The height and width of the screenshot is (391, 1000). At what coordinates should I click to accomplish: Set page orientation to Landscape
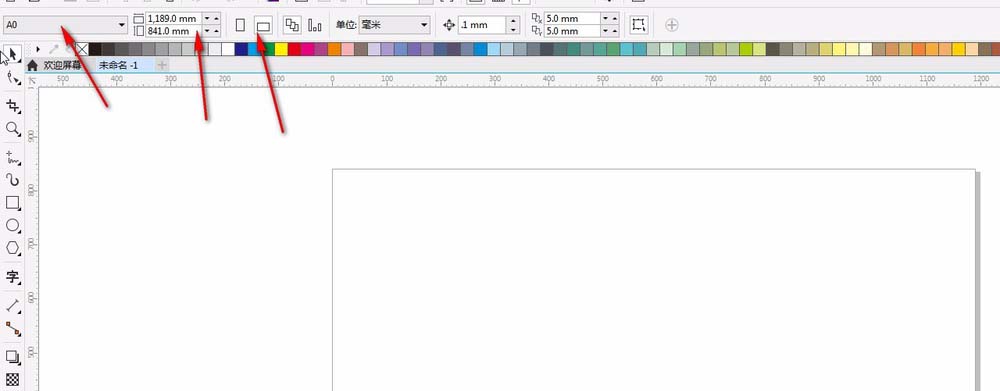click(263, 25)
